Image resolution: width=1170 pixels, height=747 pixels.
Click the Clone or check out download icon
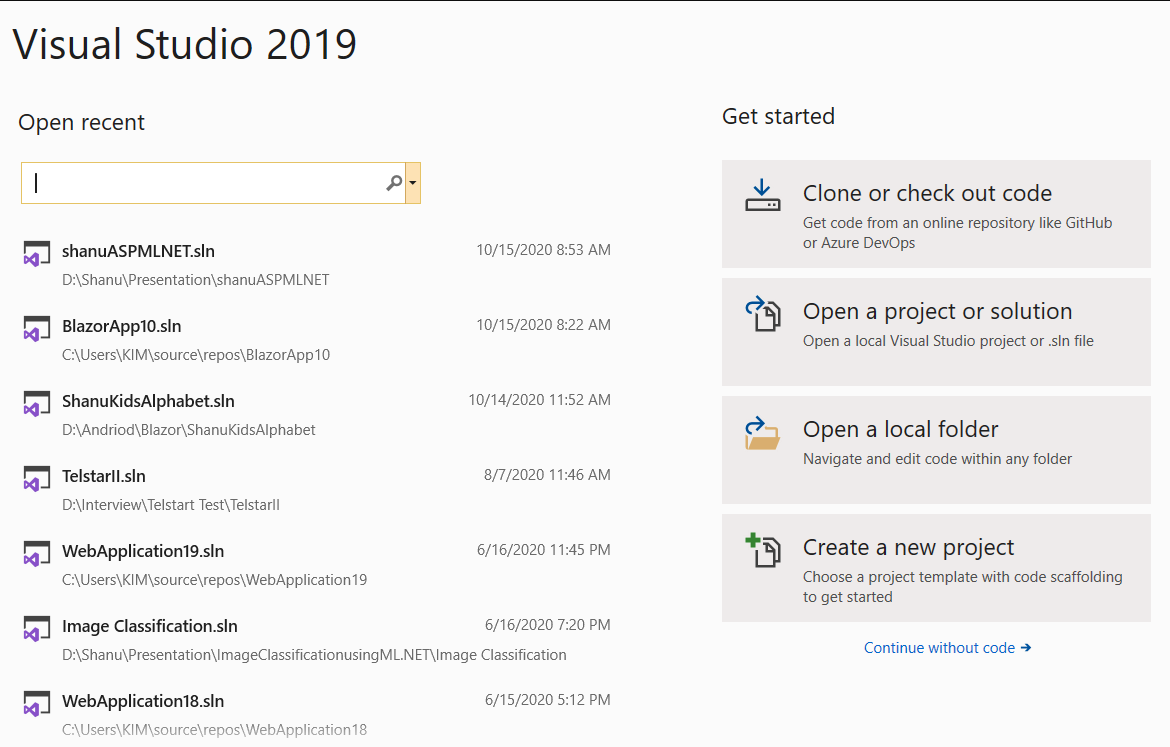[x=763, y=196]
